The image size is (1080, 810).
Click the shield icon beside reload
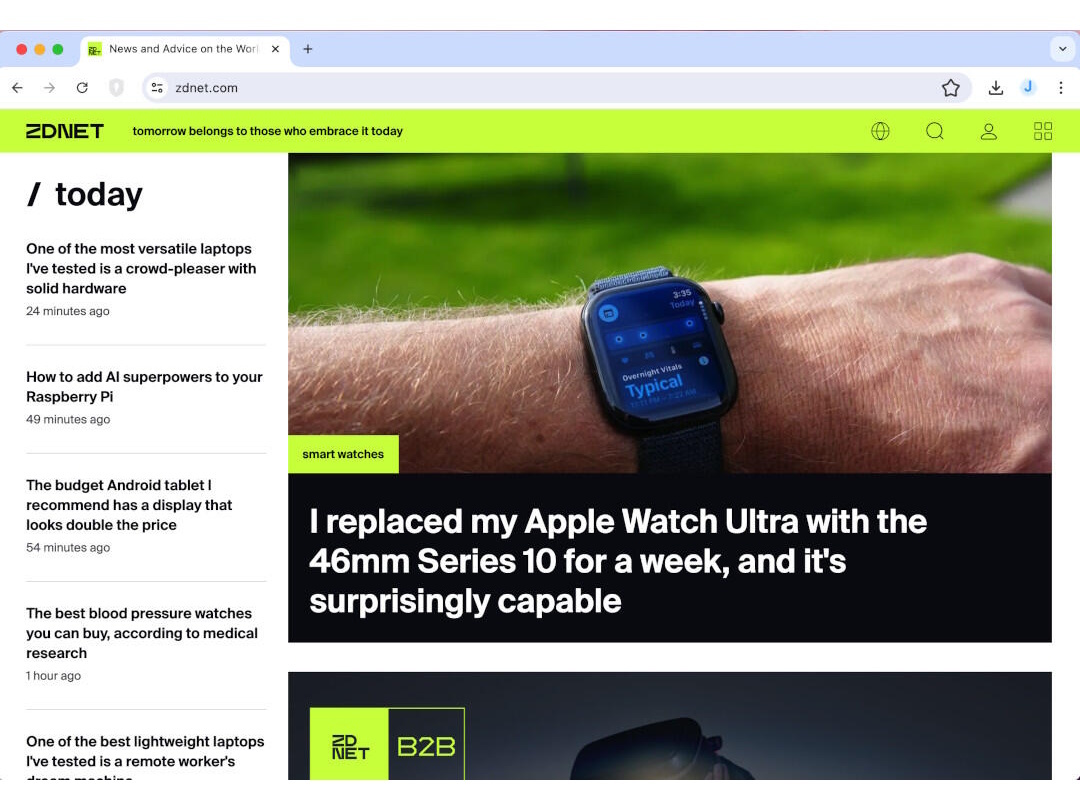point(116,87)
